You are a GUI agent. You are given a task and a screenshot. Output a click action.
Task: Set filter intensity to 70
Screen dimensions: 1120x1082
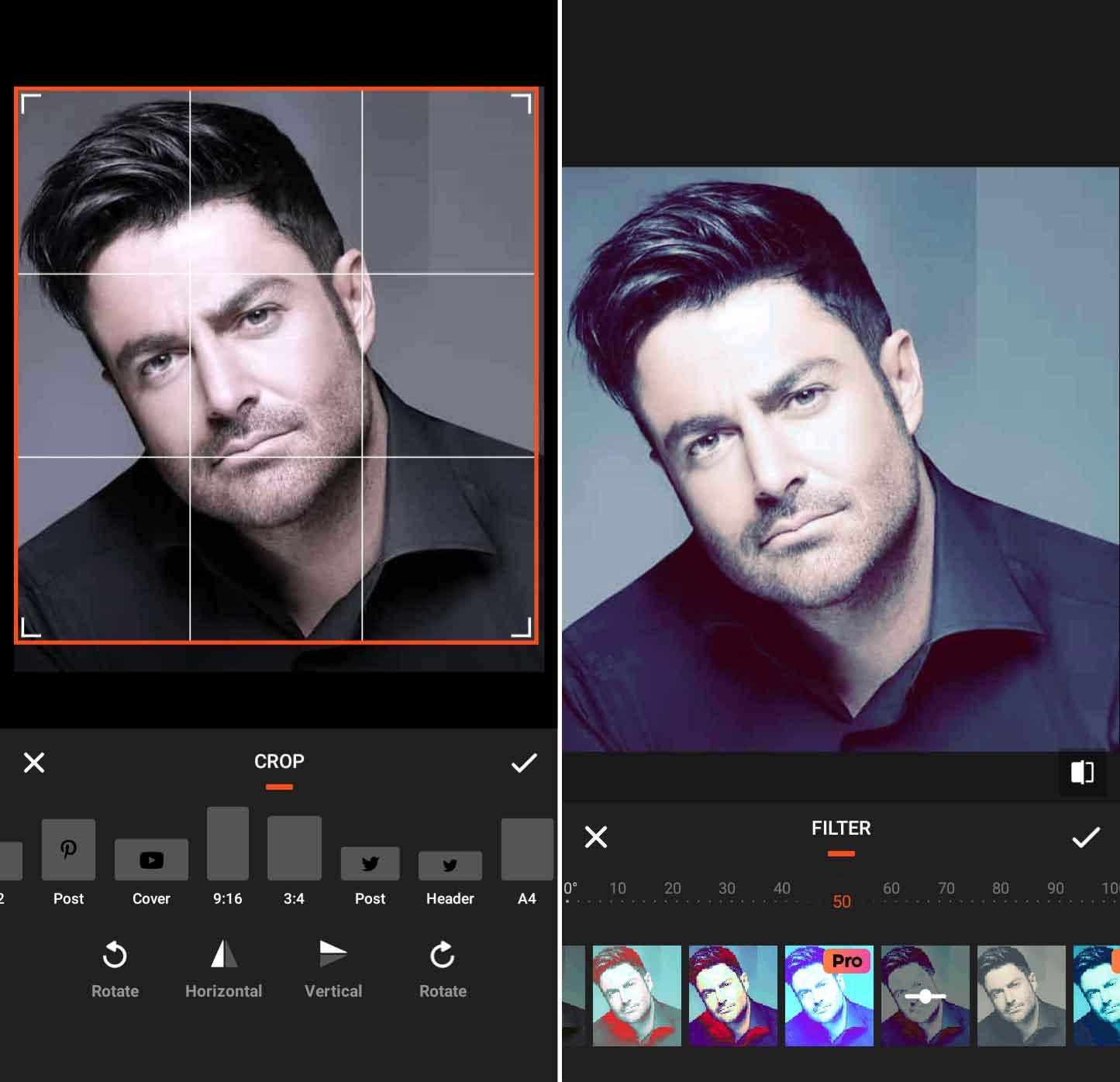946,888
